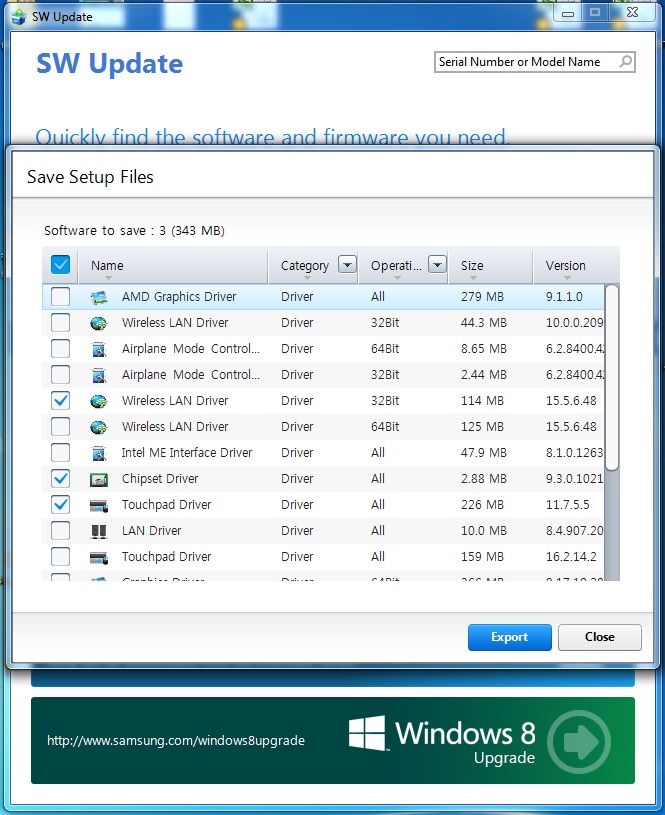This screenshot has height=815, width=665.
Task: Open the Operating system filter dropdown
Action: 437,265
